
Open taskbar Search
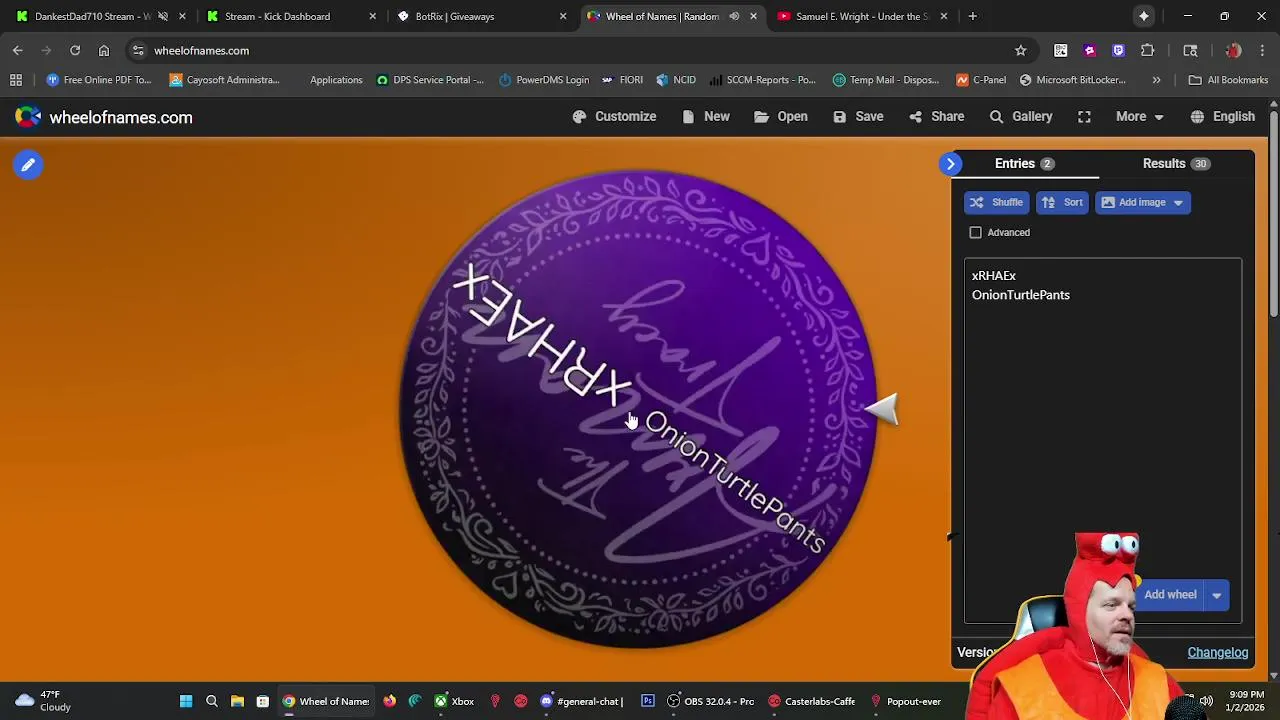pyautogui.click(x=211, y=701)
